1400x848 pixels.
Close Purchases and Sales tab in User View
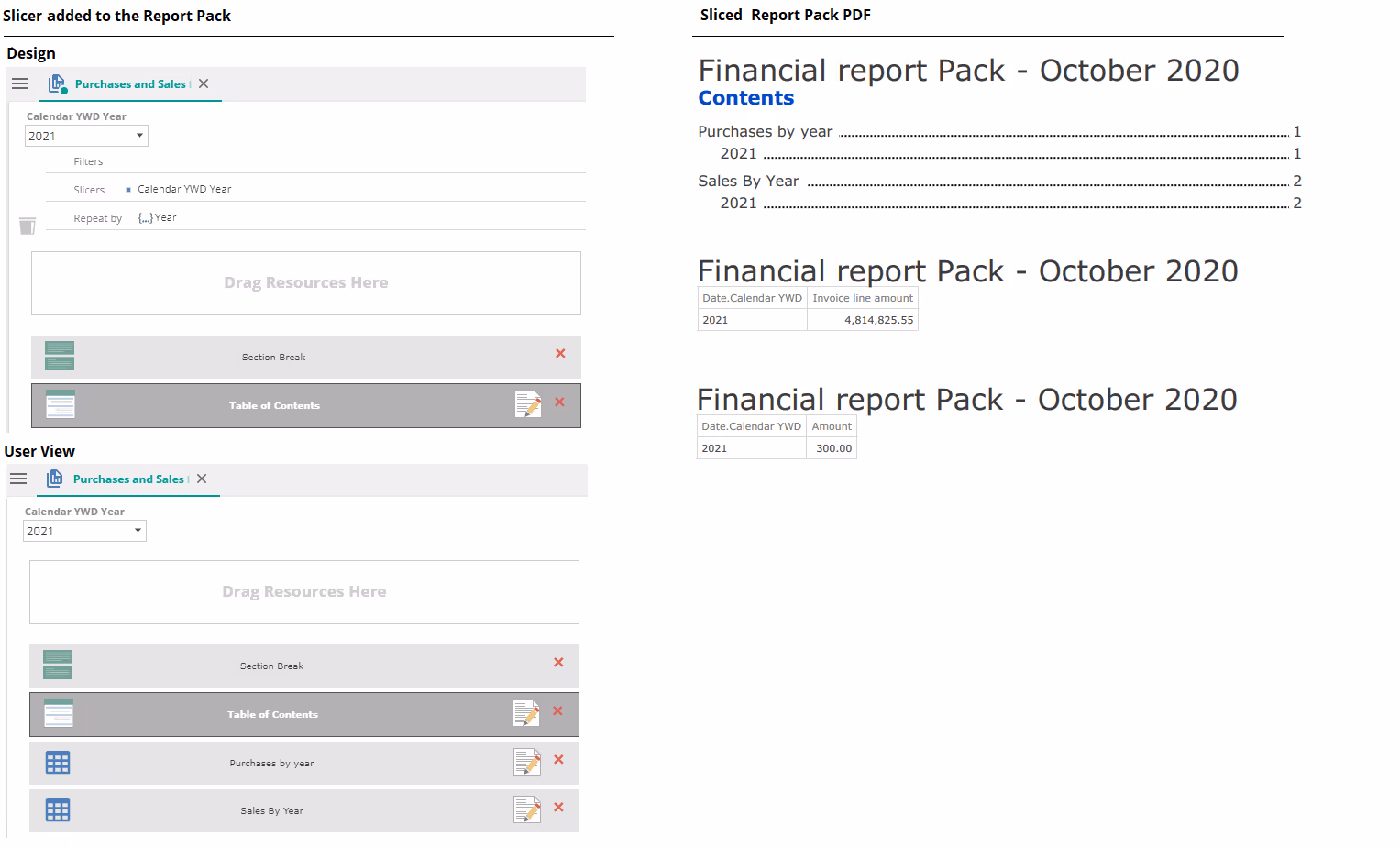202,479
